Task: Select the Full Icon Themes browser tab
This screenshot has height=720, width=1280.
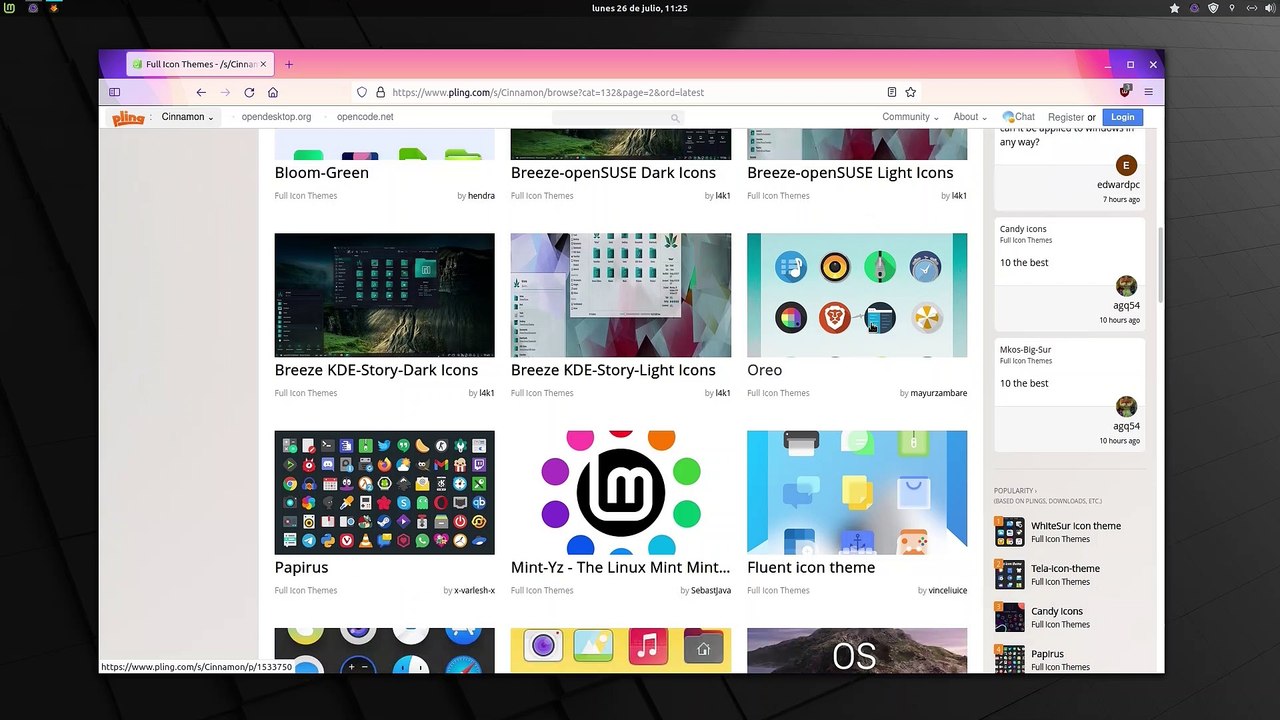Action: (x=199, y=64)
